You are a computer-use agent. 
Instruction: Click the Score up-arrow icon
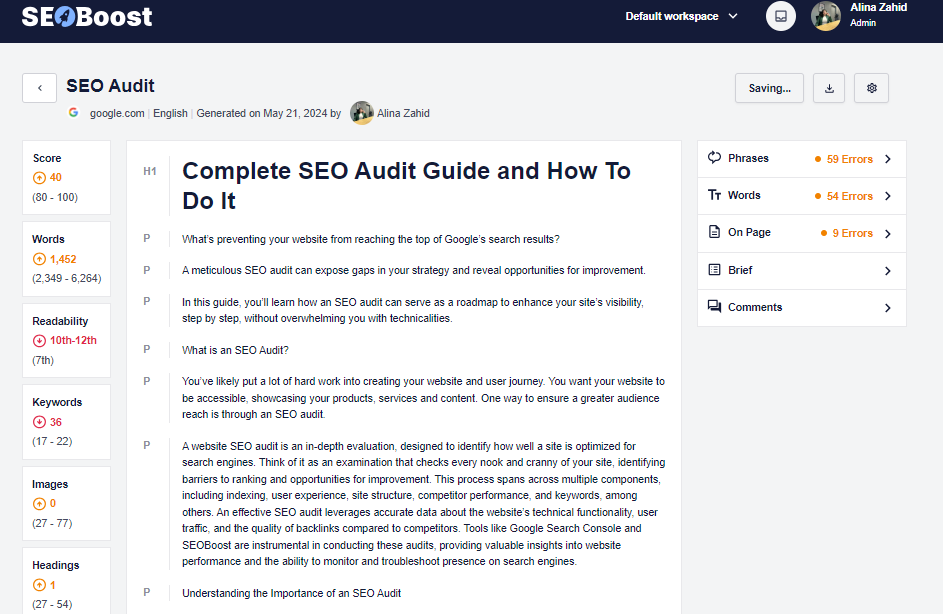tap(39, 177)
